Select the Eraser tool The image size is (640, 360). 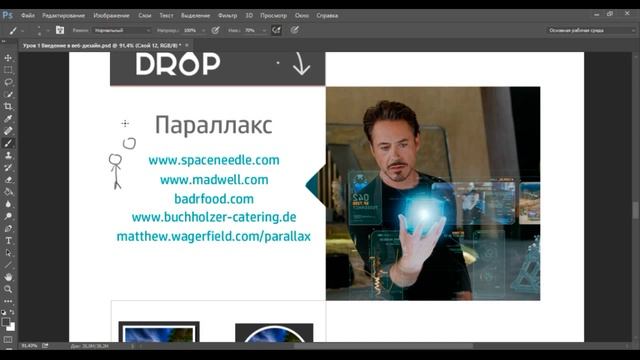[8, 180]
